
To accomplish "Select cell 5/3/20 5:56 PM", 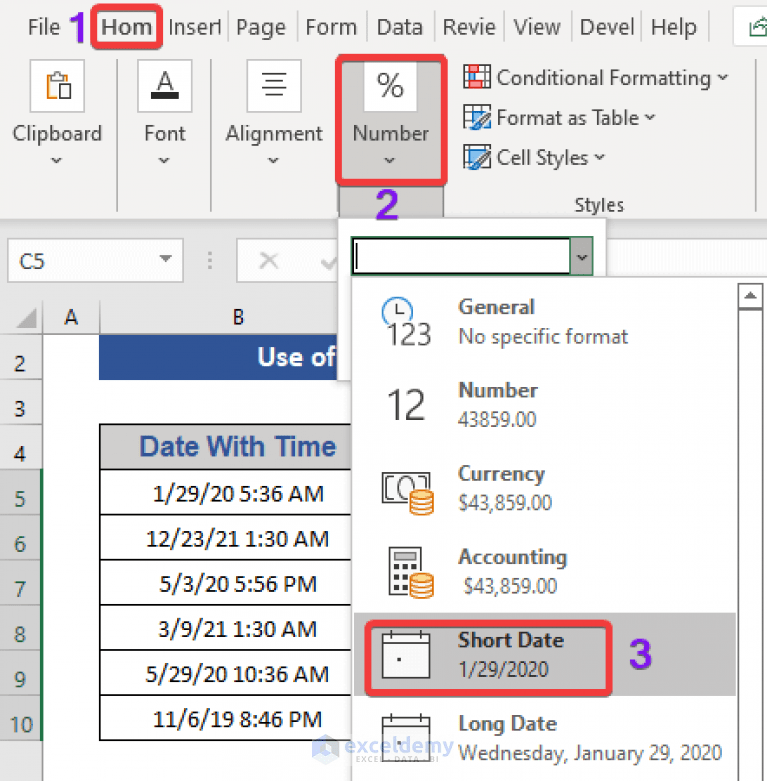I will coord(226,583).
